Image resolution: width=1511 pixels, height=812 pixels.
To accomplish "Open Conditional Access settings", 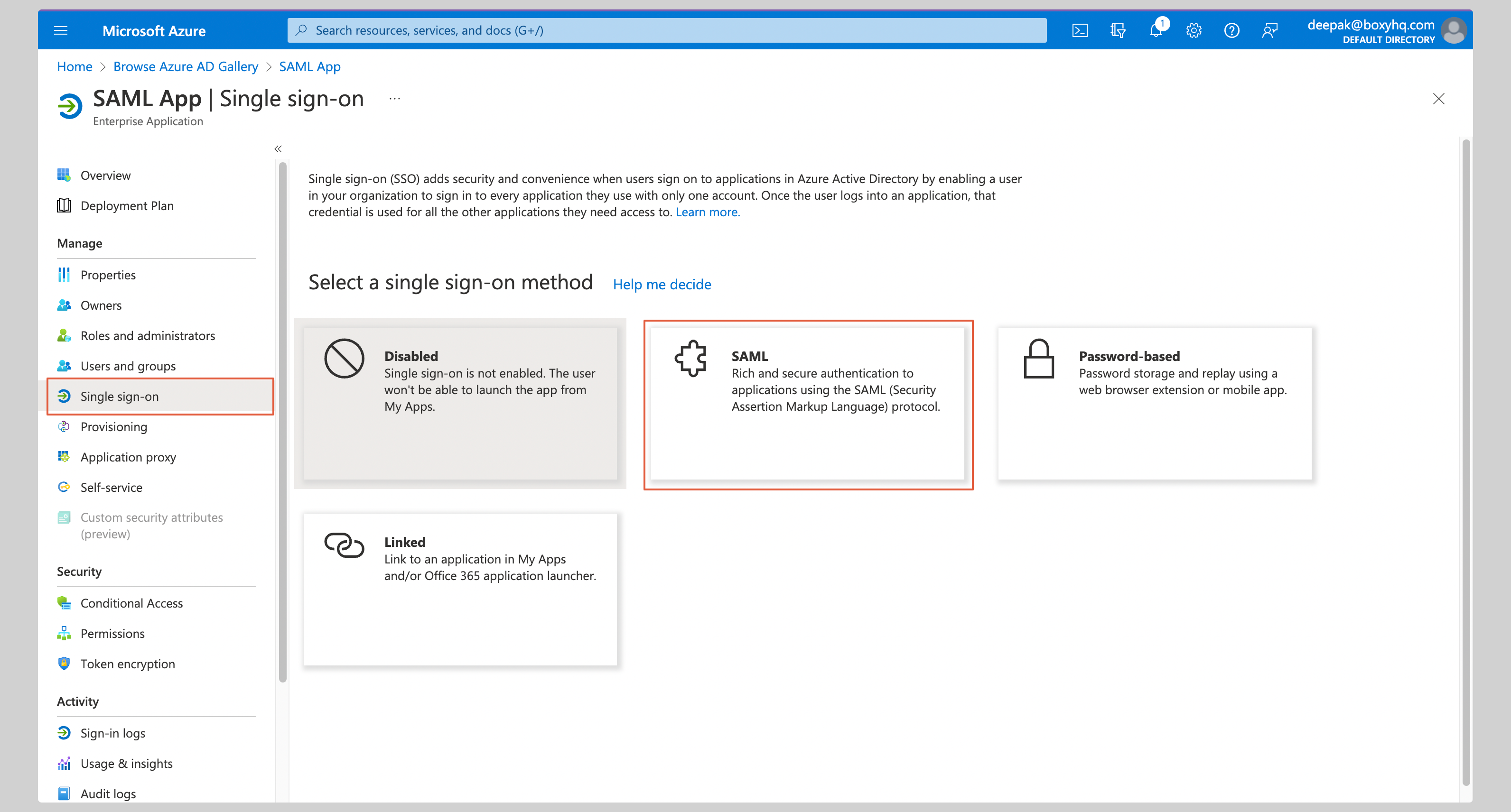I will click(131, 603).
